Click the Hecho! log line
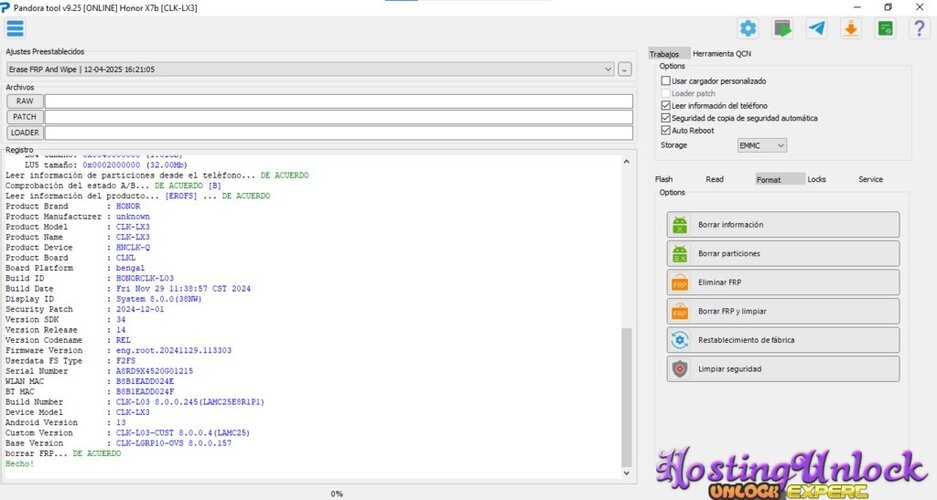937x500 pixels. tap(20, 464)
